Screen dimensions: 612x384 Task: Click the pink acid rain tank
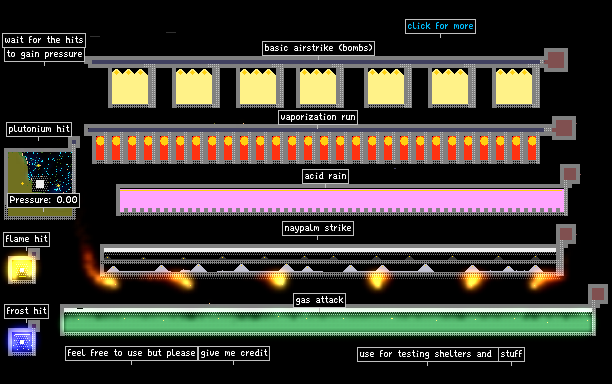coord(342,200)
